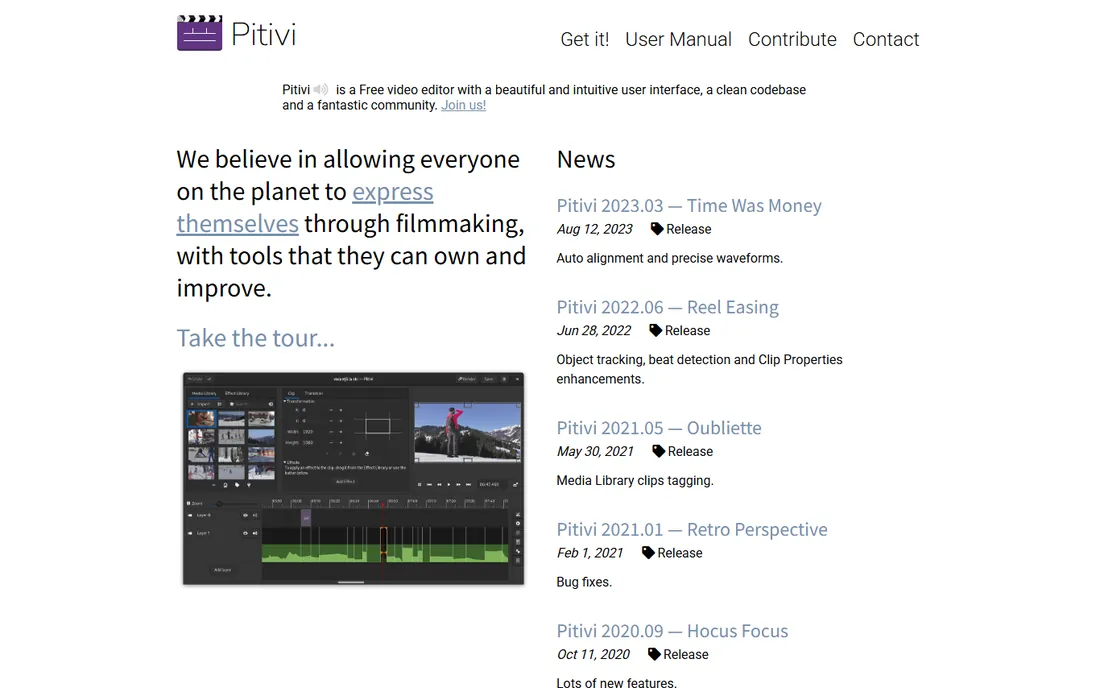Click the Object tracking, beat detection description

pos(699,369)
